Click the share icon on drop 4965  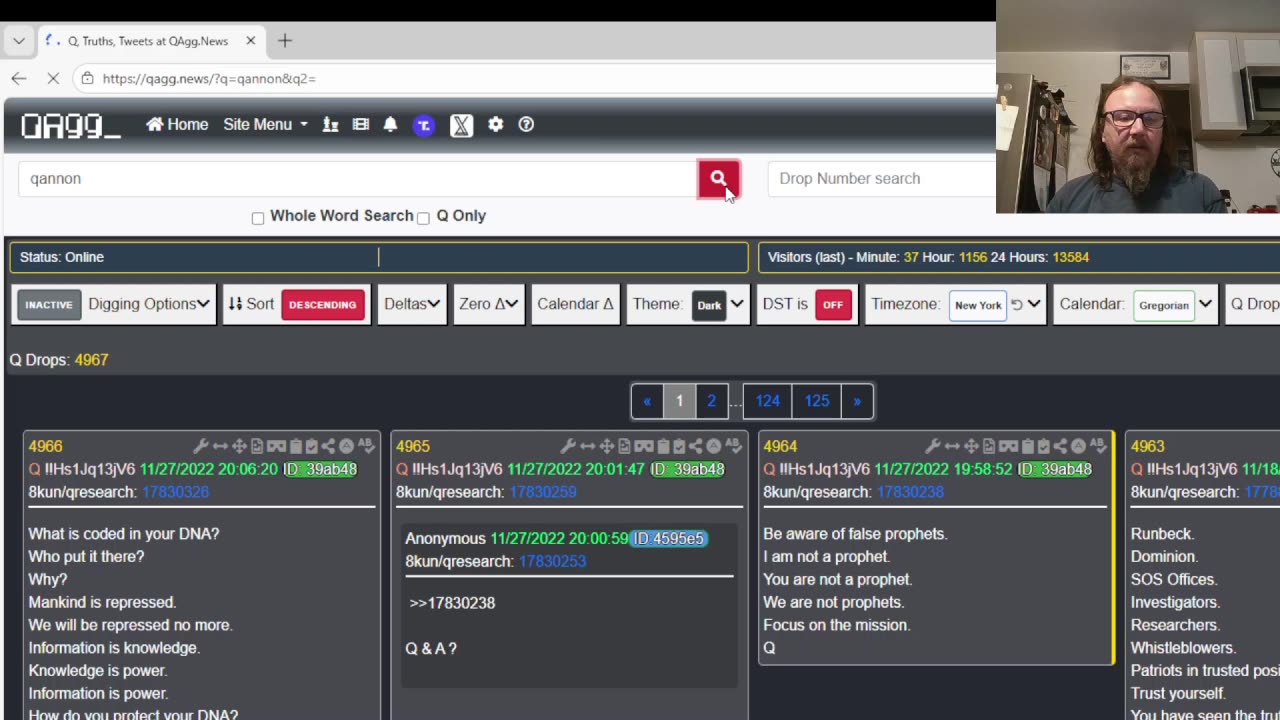[x=695, y=446]
